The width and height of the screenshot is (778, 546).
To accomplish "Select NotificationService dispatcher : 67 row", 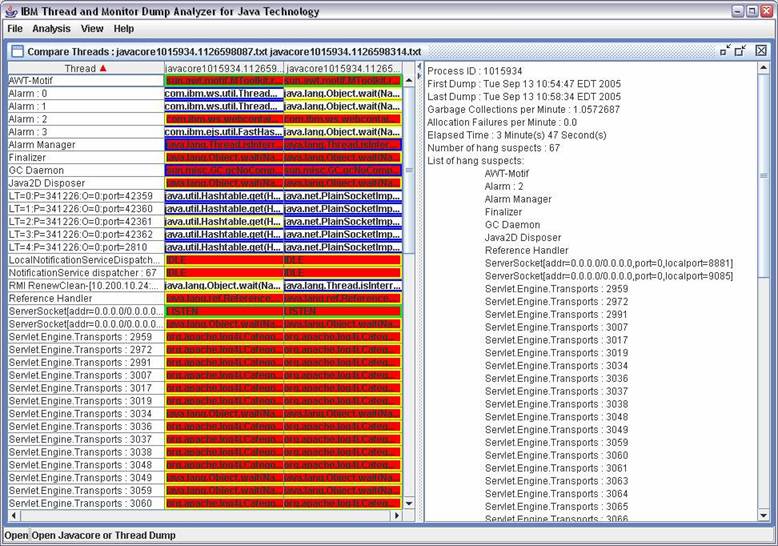I will 205,273.
